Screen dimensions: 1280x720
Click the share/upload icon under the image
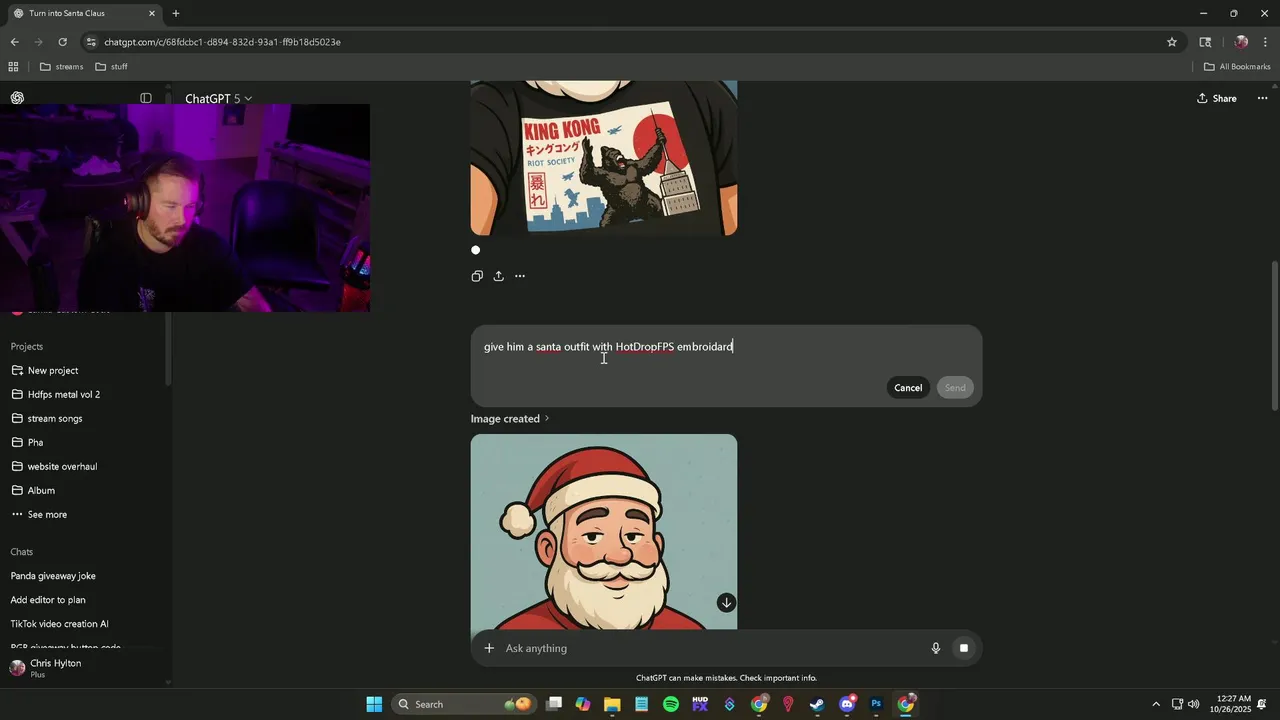498,276
